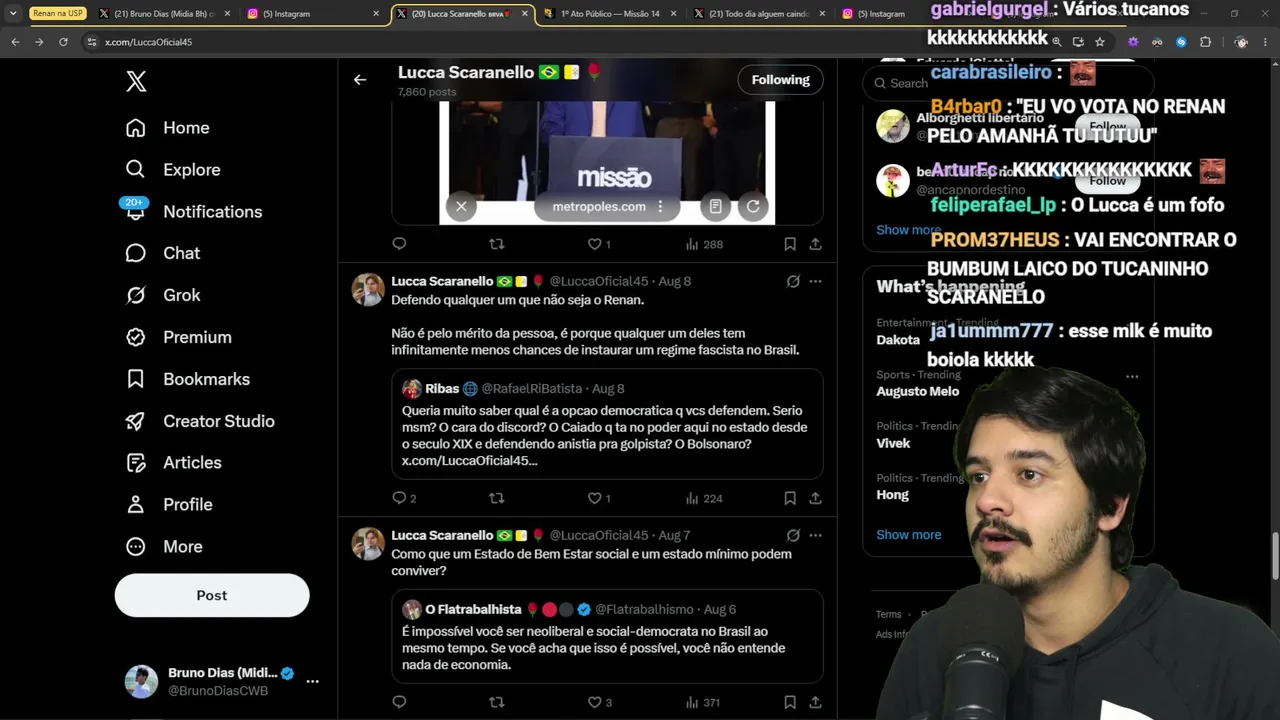Open the Premium page

tap(178, 338)
